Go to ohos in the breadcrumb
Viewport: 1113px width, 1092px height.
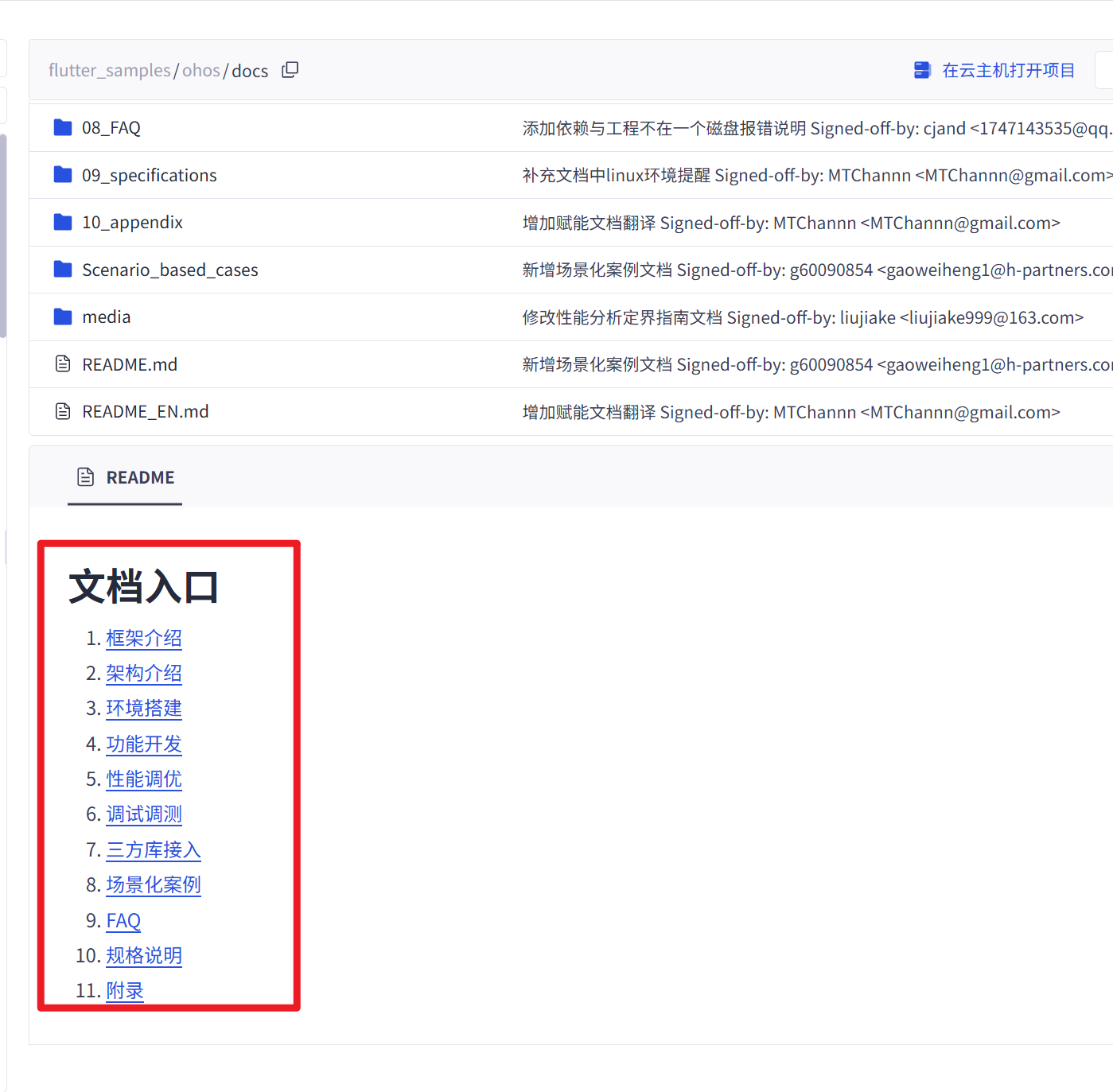pos(200,71)
